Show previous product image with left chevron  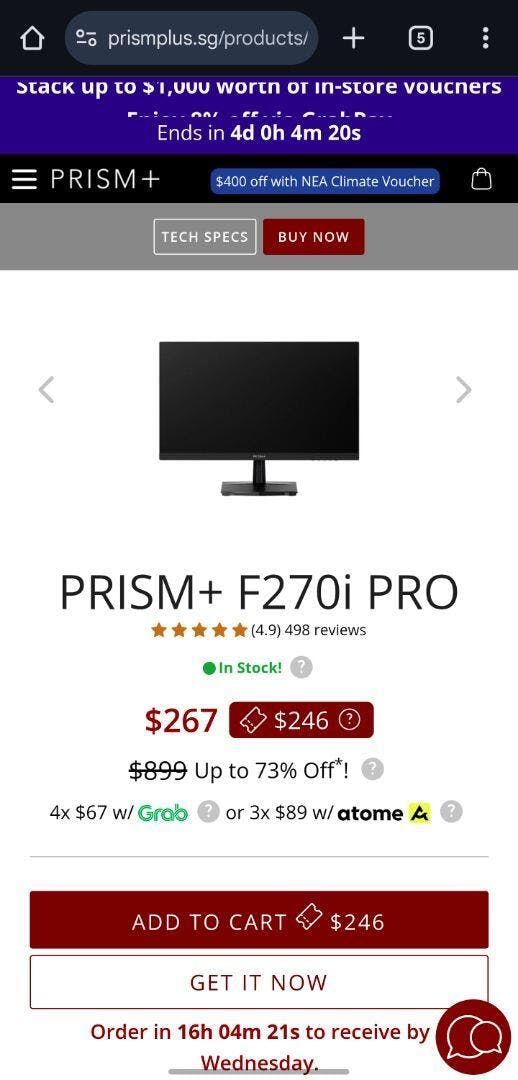[46, 390]
